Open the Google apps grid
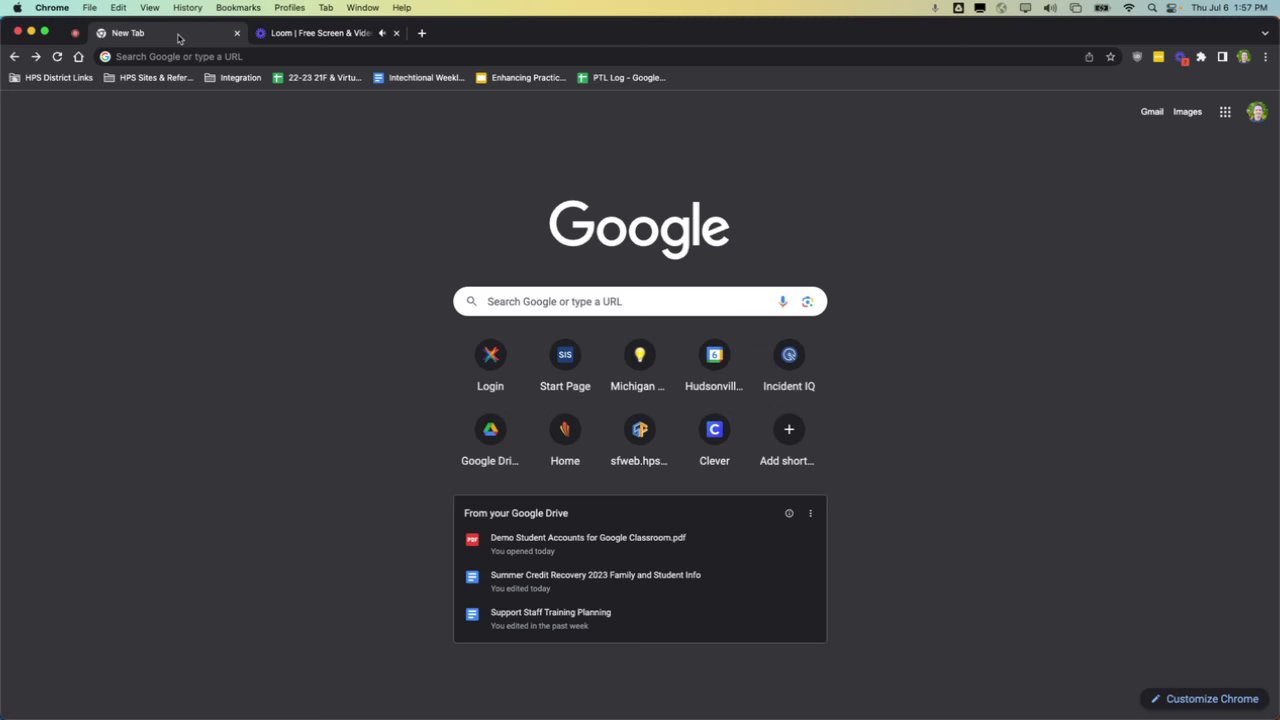The height and width of the screenshot is (720, 1280). [x=1225, y=112]
